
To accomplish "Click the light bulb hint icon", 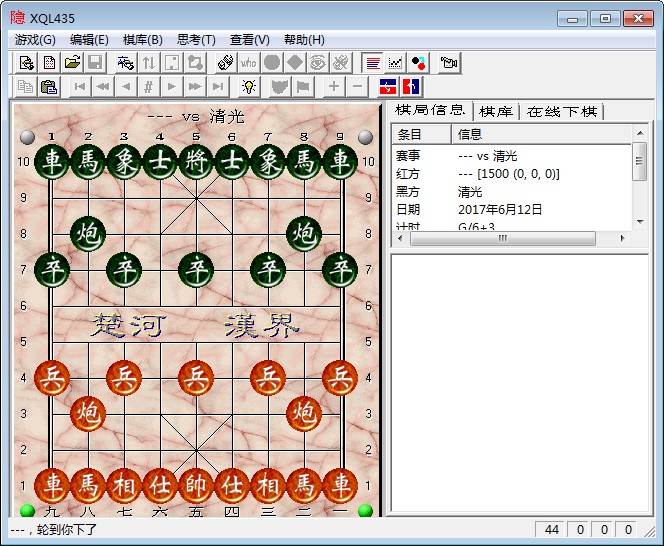I will (x=249, y=87).
